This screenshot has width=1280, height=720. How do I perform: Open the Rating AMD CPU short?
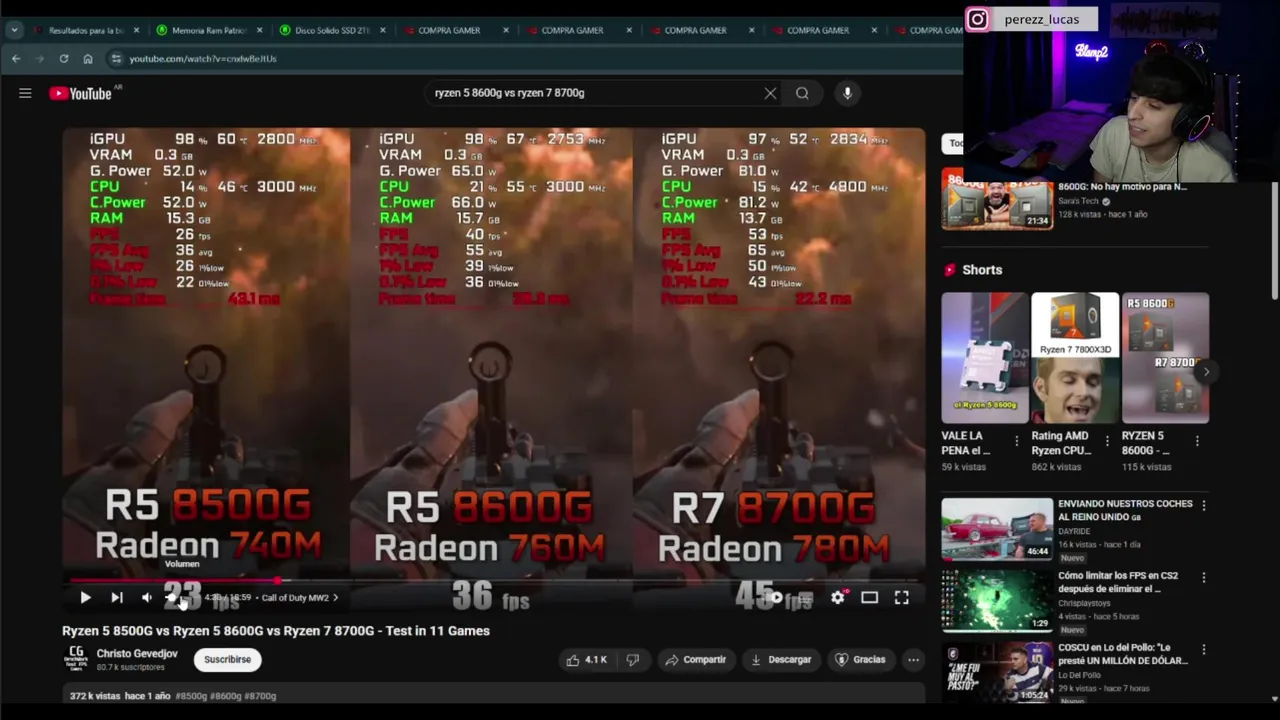tap(1075, 358)
